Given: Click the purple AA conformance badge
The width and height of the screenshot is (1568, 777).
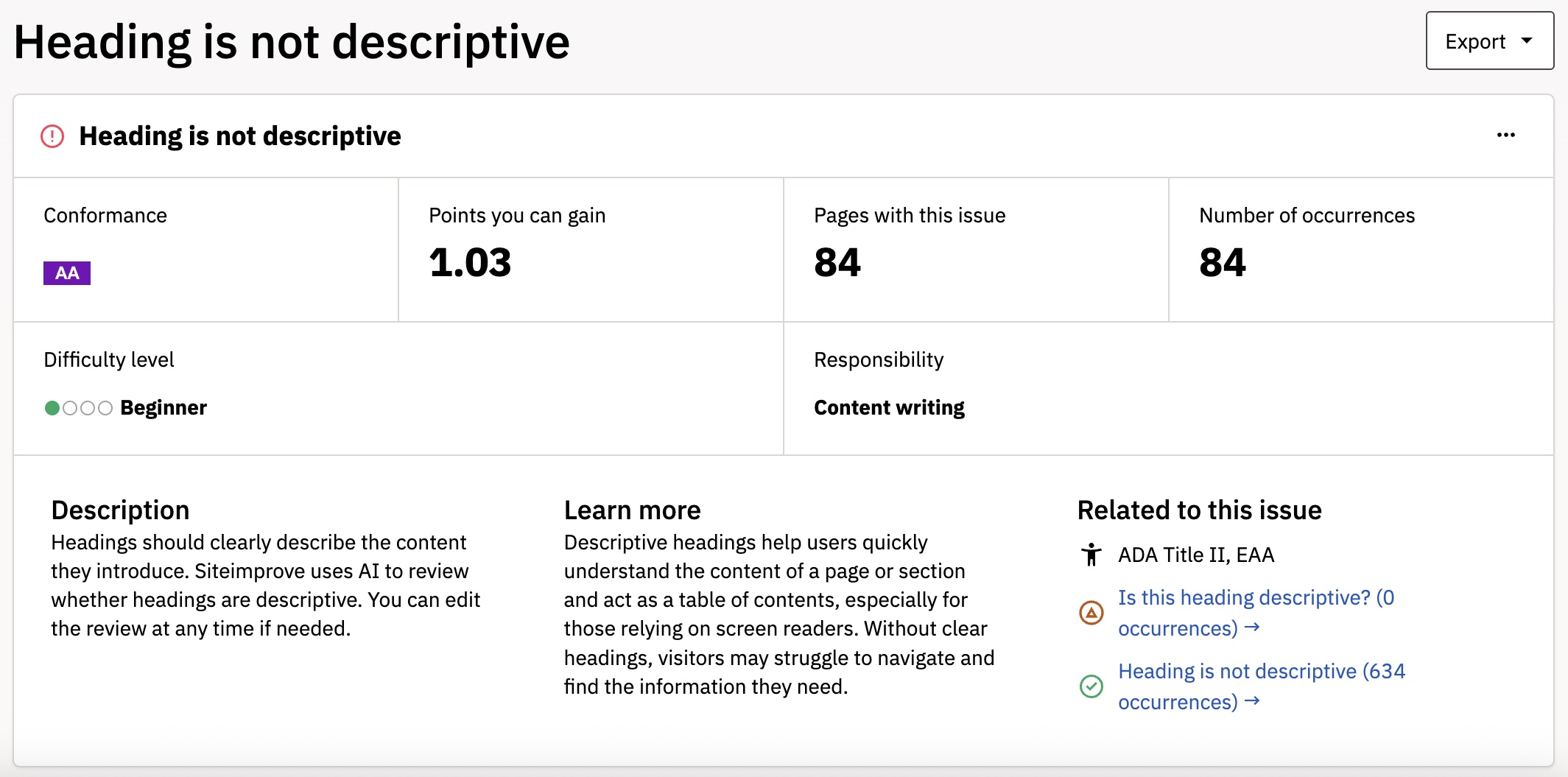Looking at the screenshot, I should click(67, 273).
